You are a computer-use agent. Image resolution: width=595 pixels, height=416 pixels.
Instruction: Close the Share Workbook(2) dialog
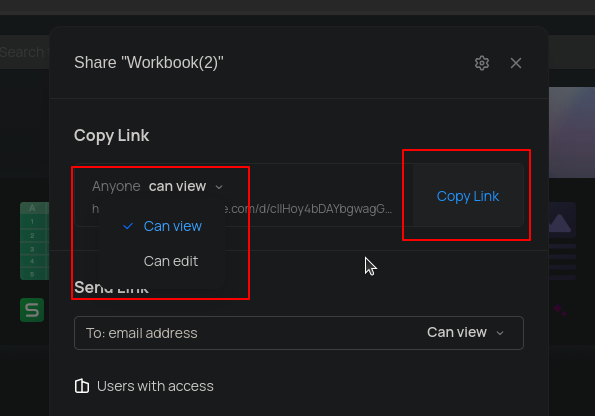[x=516, y=63]
